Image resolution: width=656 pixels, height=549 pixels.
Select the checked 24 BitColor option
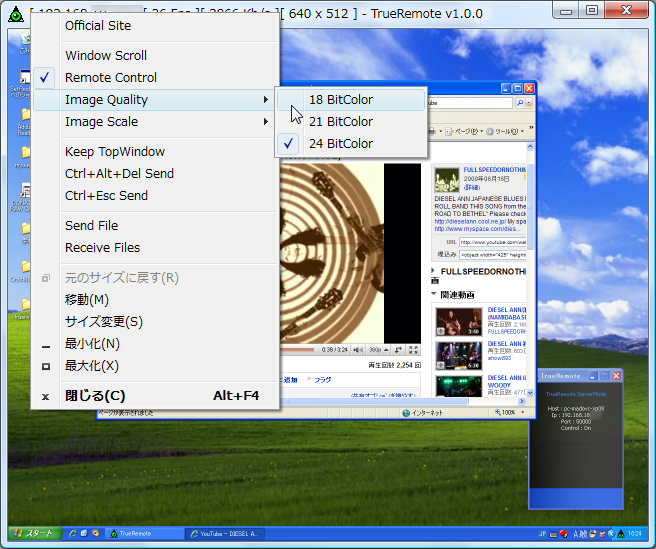(351, 144)
